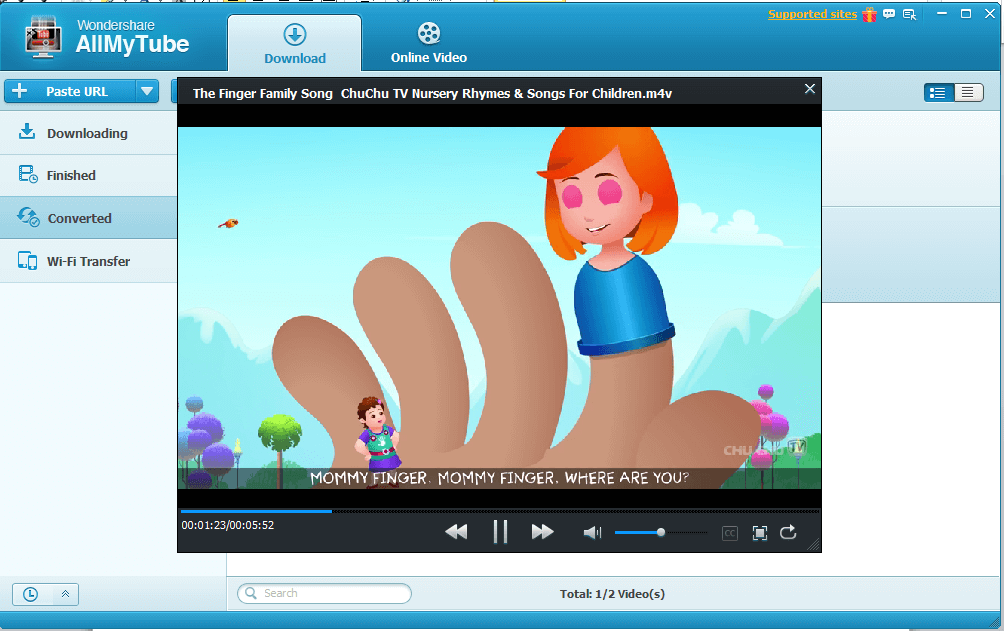The width and height of the screenshot is (1004, 631).
Task: Toggle closed captions CC button
Action: tap(729, 533)
